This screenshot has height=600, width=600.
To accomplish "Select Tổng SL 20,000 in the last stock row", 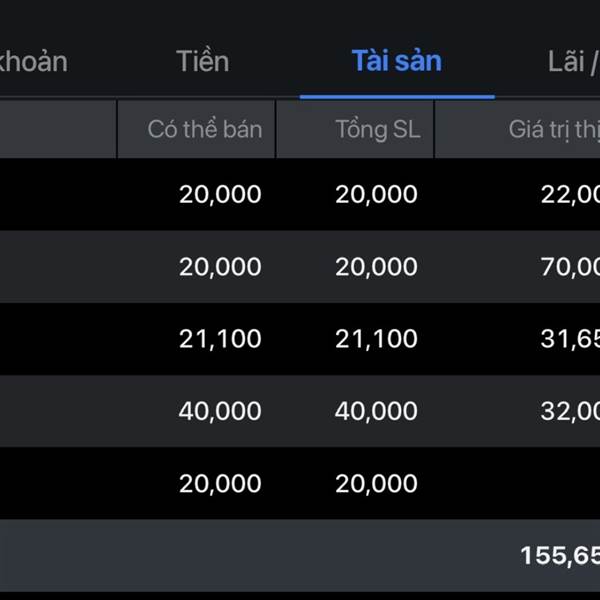I will point(376,483).
